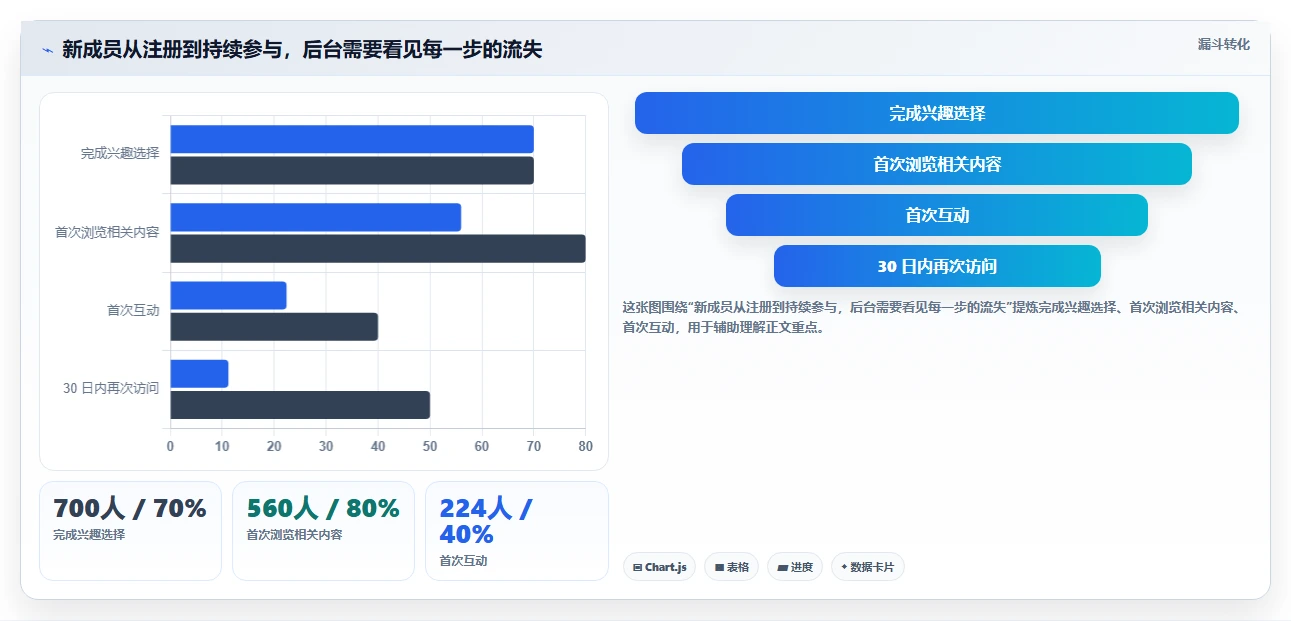Click the x-axis tick value 0
This screenshot has width=1291, height=621.
point(170,446)
